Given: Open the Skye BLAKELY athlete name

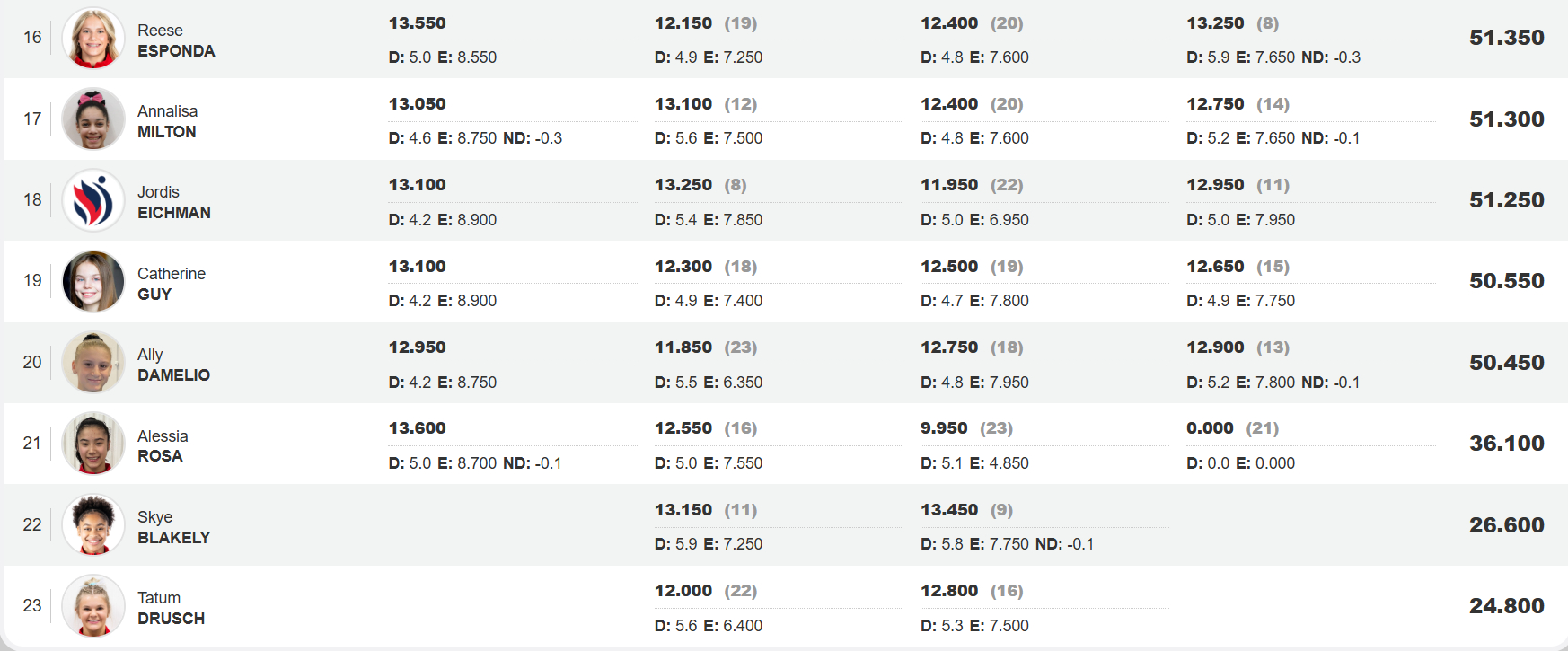Looking at the screenshot, I should [x=174, y=527].
